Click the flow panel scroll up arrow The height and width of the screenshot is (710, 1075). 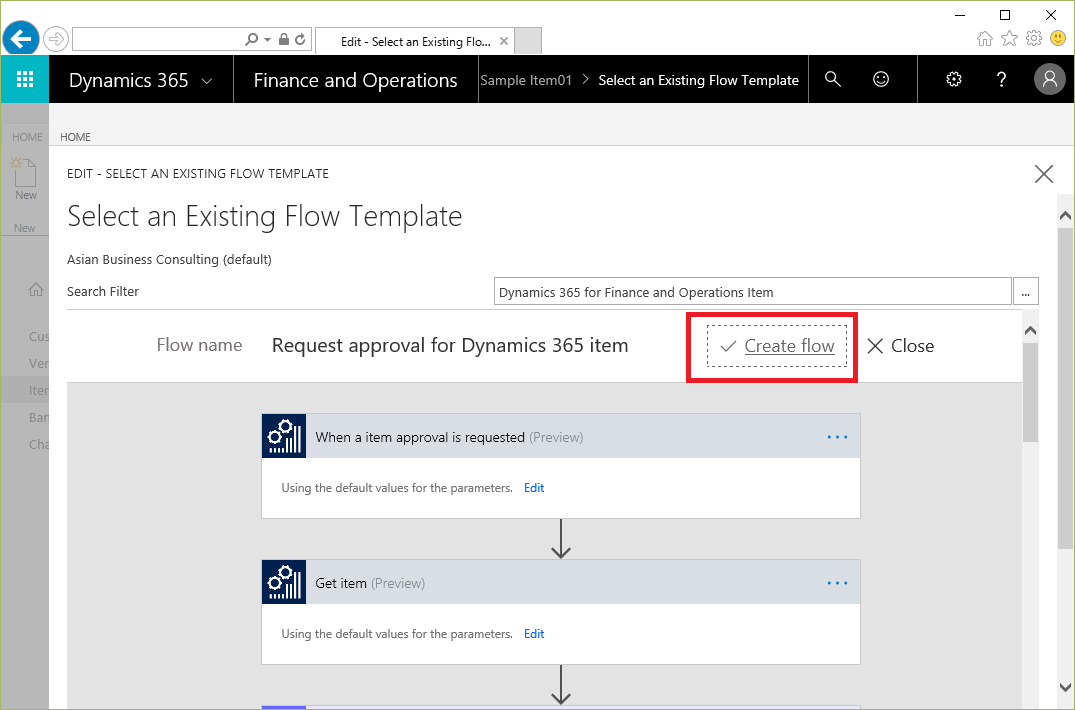coord(1030,331)
